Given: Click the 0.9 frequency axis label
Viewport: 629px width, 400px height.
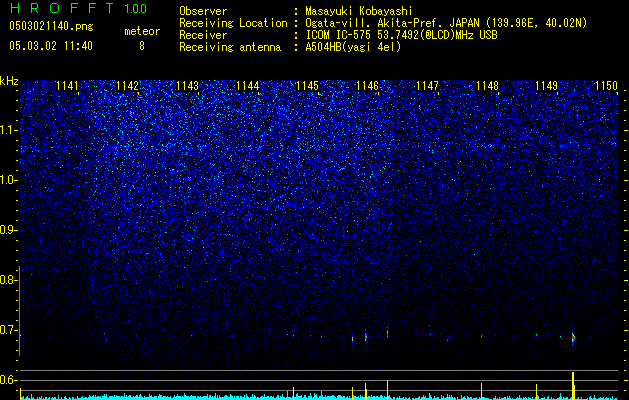Looking at the screenshot, I should (x=8, y=230).
